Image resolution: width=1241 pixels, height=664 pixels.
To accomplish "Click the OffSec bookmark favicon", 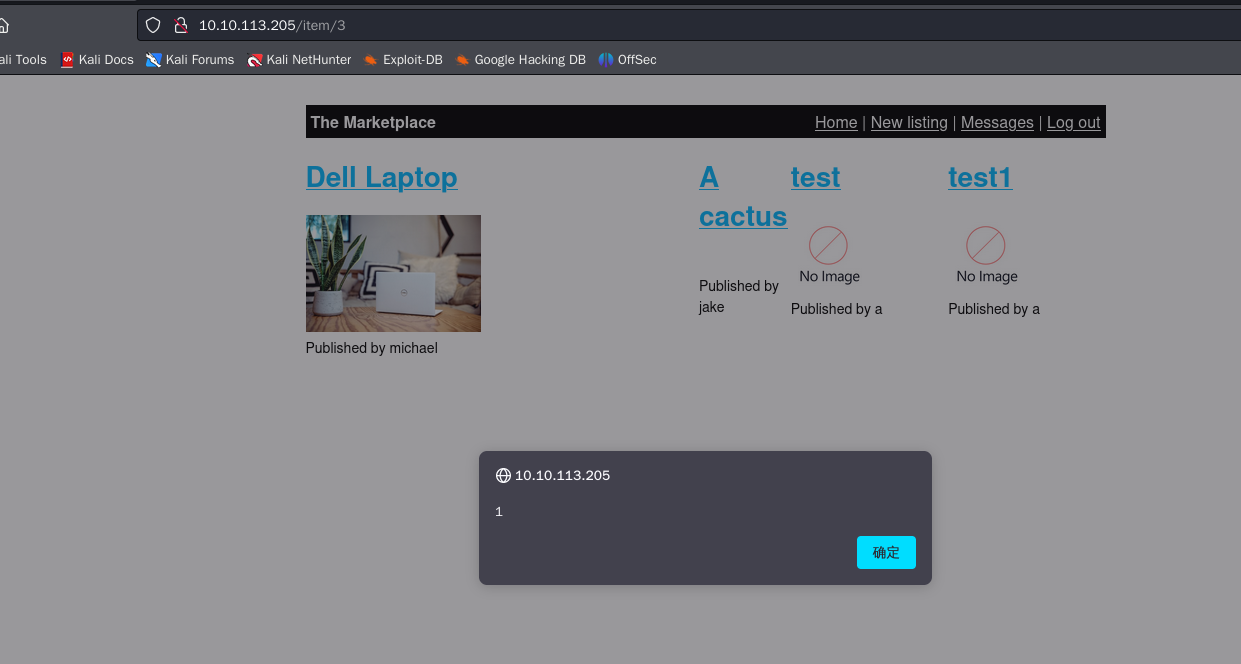I will (606, 60).
